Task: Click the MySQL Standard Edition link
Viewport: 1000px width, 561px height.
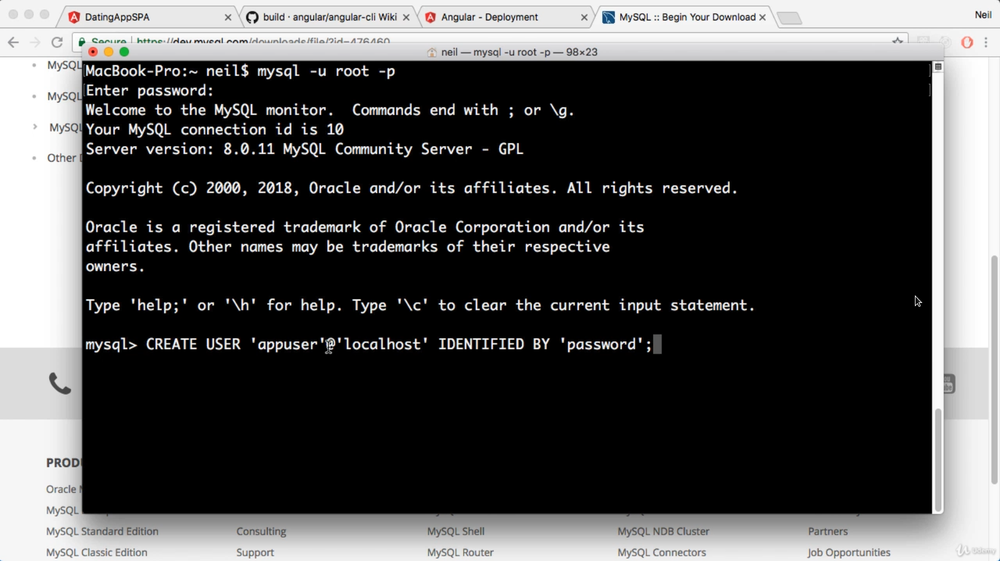Action: (102, 531)
